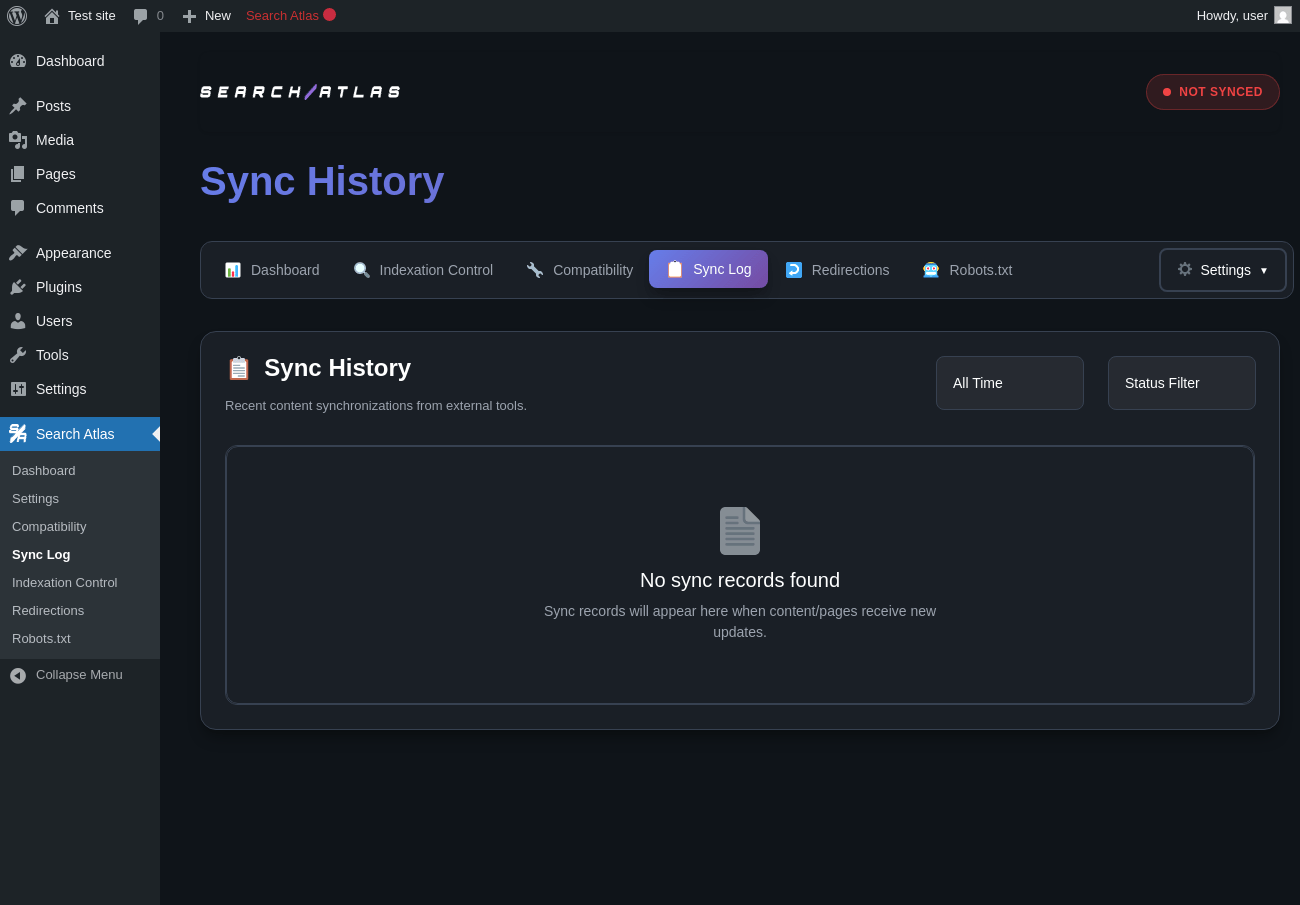Screen dimensions: 1300x905
Task: Open Appearance in the sidebar
Action: pos(73,253)
